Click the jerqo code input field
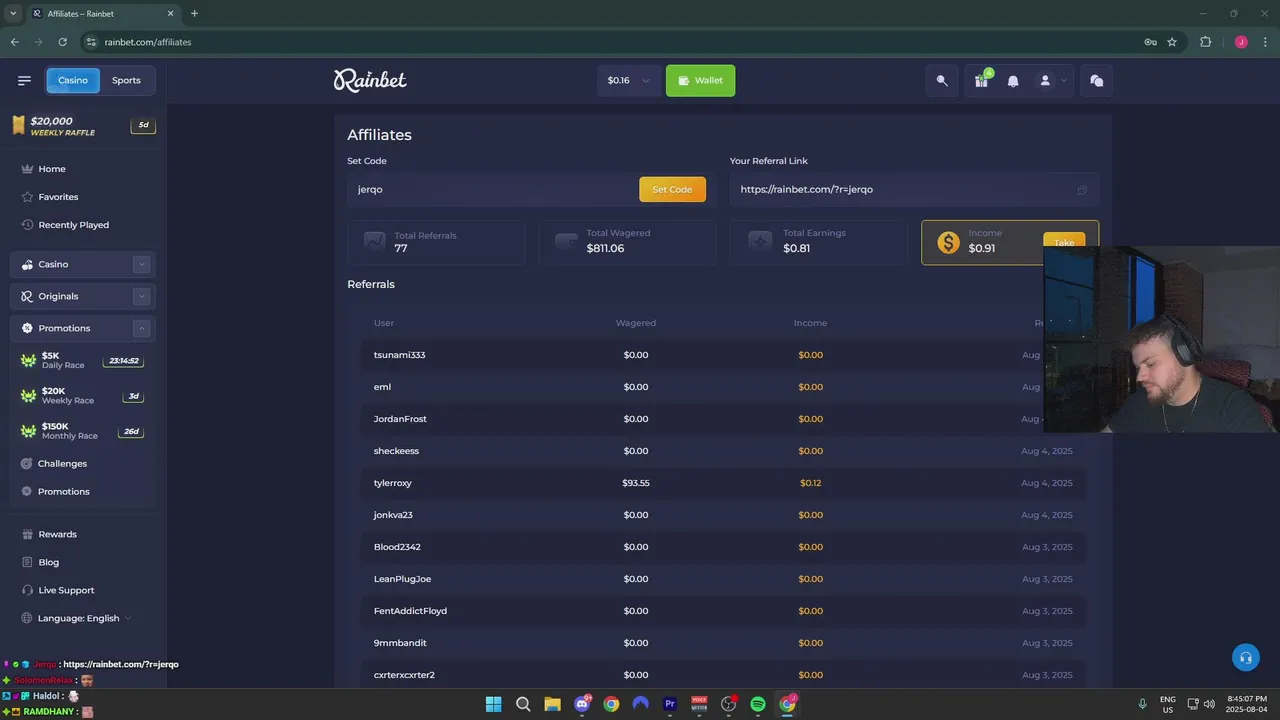Viewport: 1280px width, 720px height. (492, 189)
